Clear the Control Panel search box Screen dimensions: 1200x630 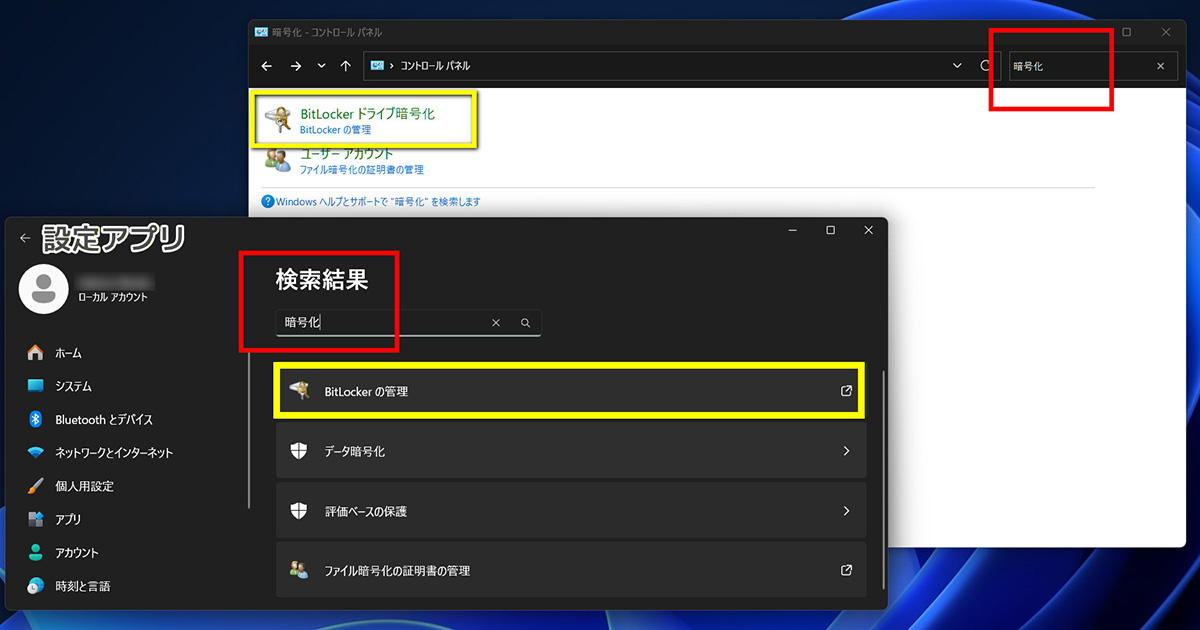[x=1160, y=66]
